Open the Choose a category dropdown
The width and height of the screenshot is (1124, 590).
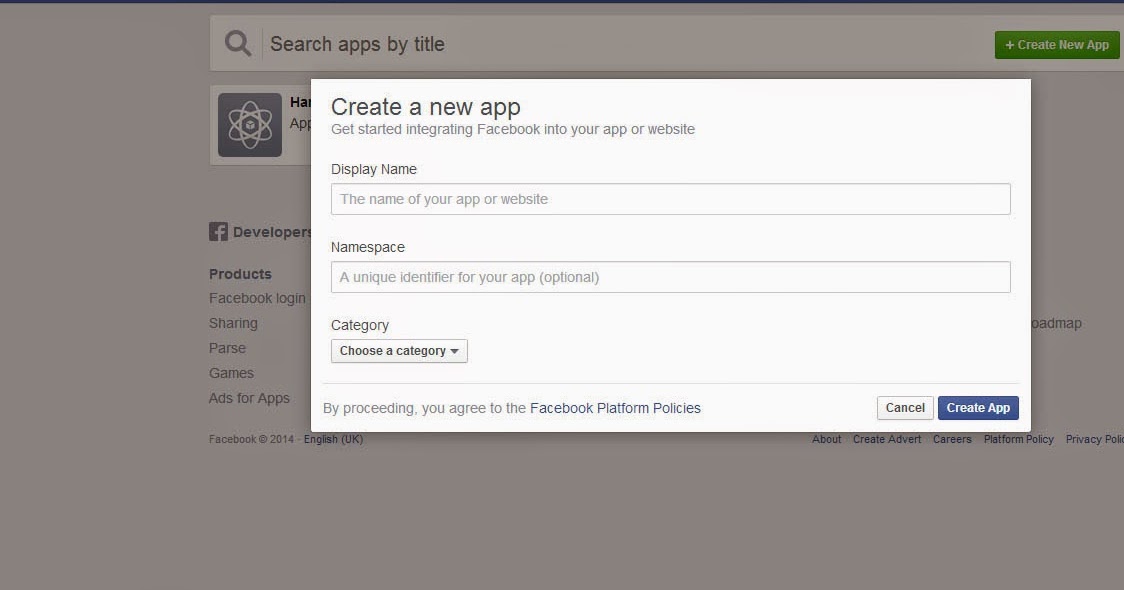[x=399, y=351]
